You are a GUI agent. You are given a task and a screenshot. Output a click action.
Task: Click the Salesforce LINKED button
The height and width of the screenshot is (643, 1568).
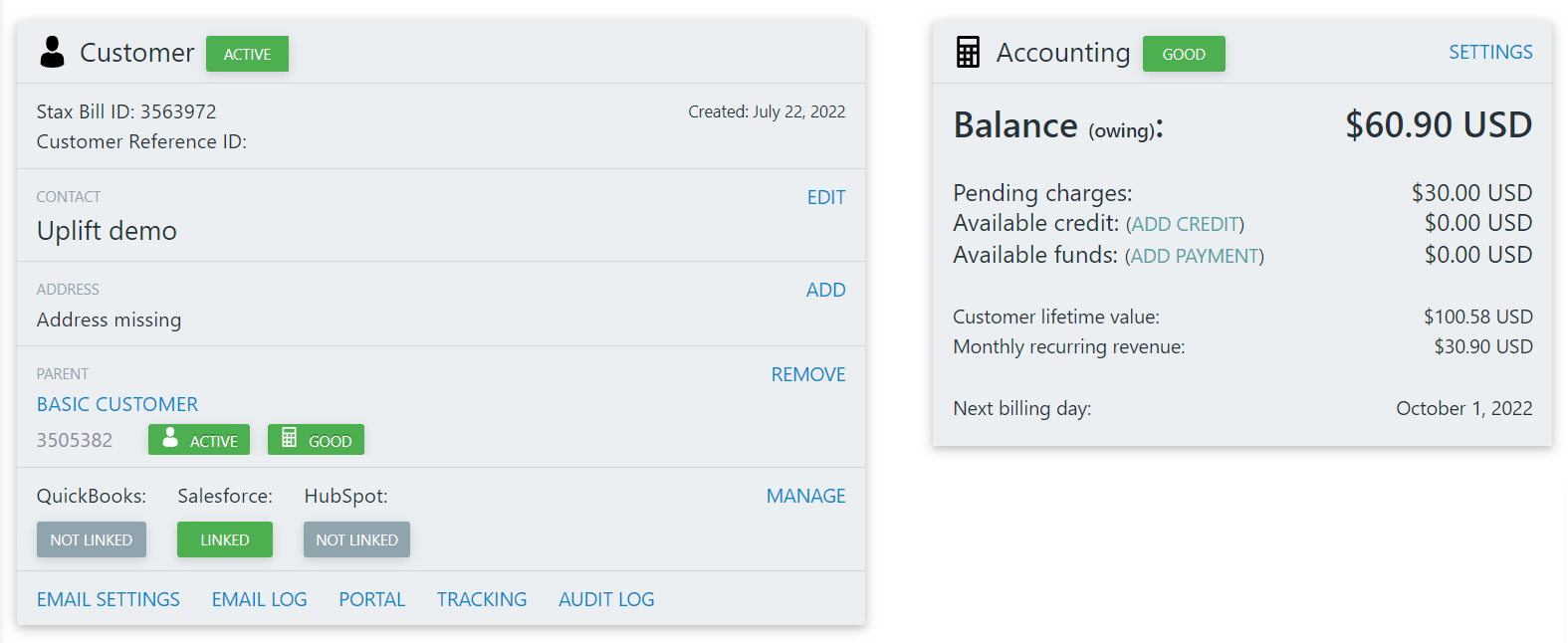tap(225, 539)
